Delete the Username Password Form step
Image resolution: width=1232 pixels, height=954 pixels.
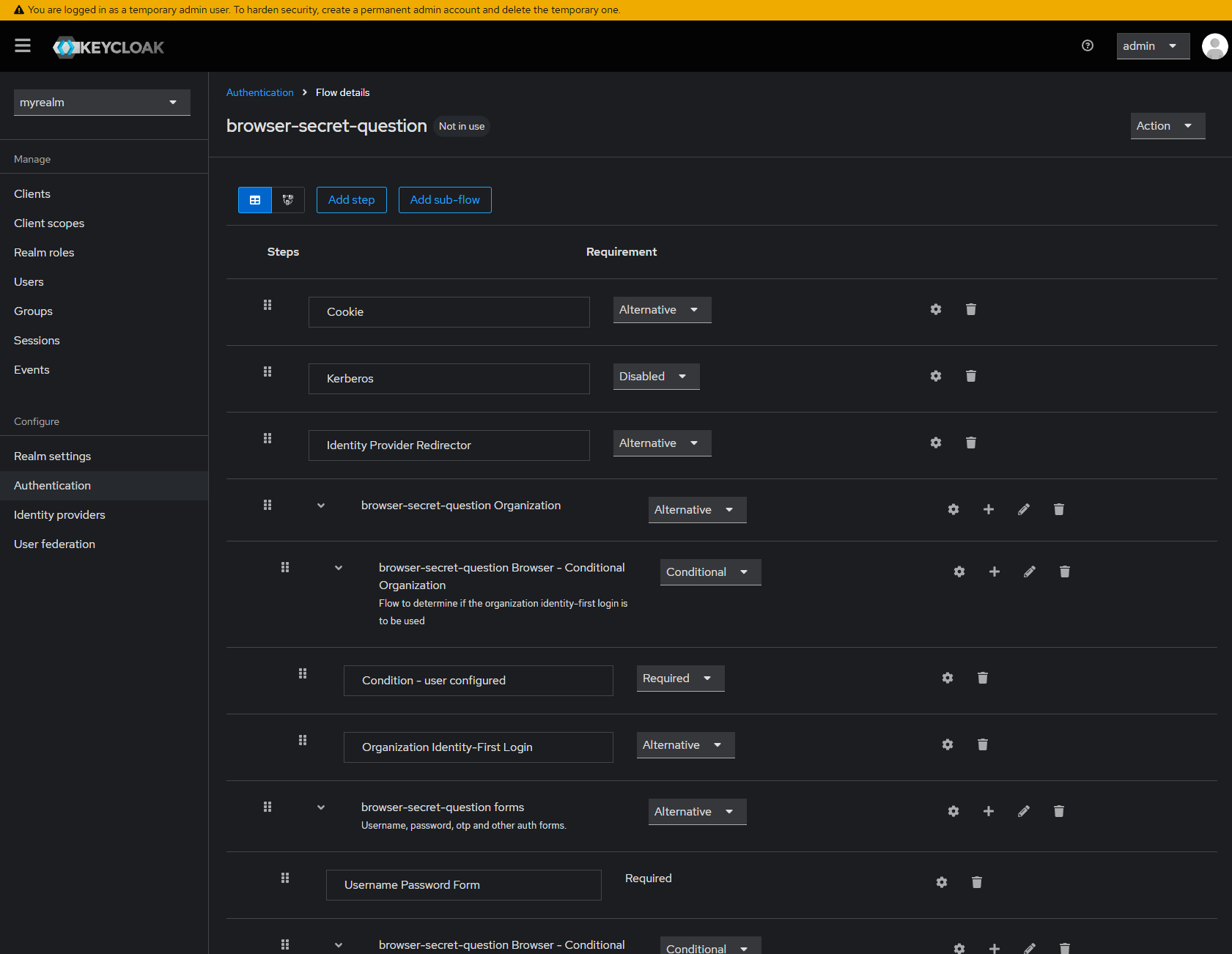[x=977, y=882]
